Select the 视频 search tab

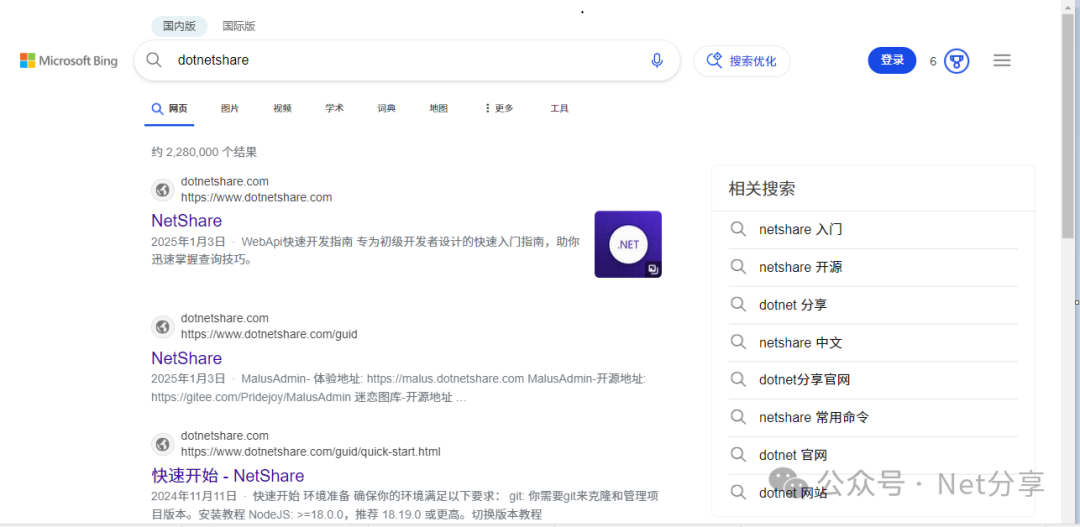[282, 108]
